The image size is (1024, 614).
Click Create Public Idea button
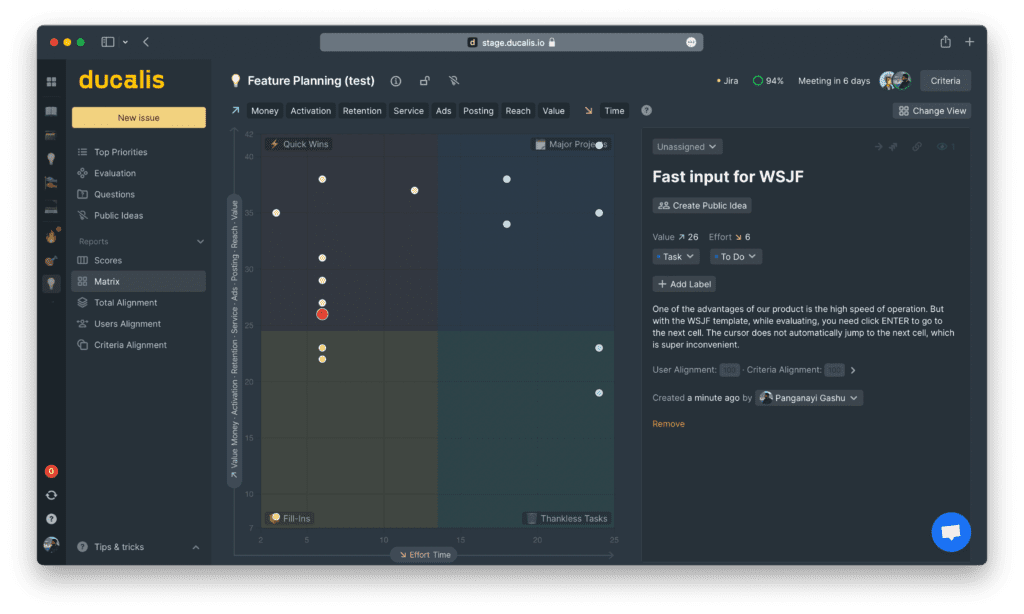coord(702,206)
